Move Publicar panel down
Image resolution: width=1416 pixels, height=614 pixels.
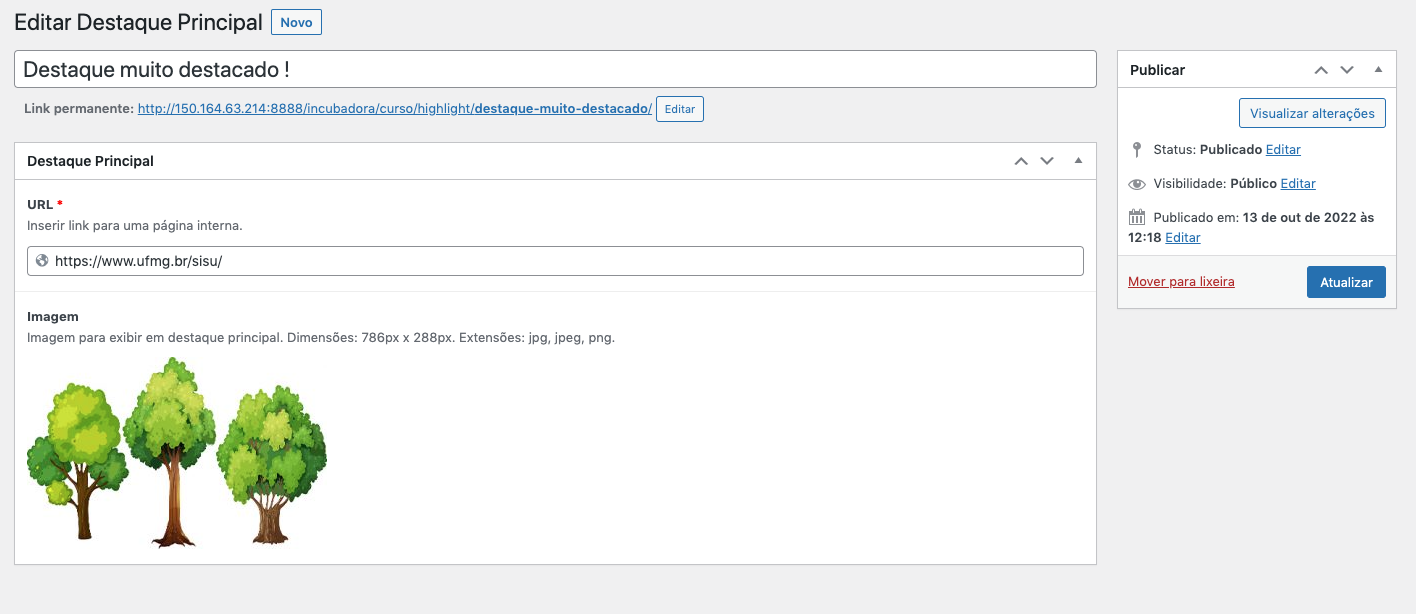pos(1347,70)
